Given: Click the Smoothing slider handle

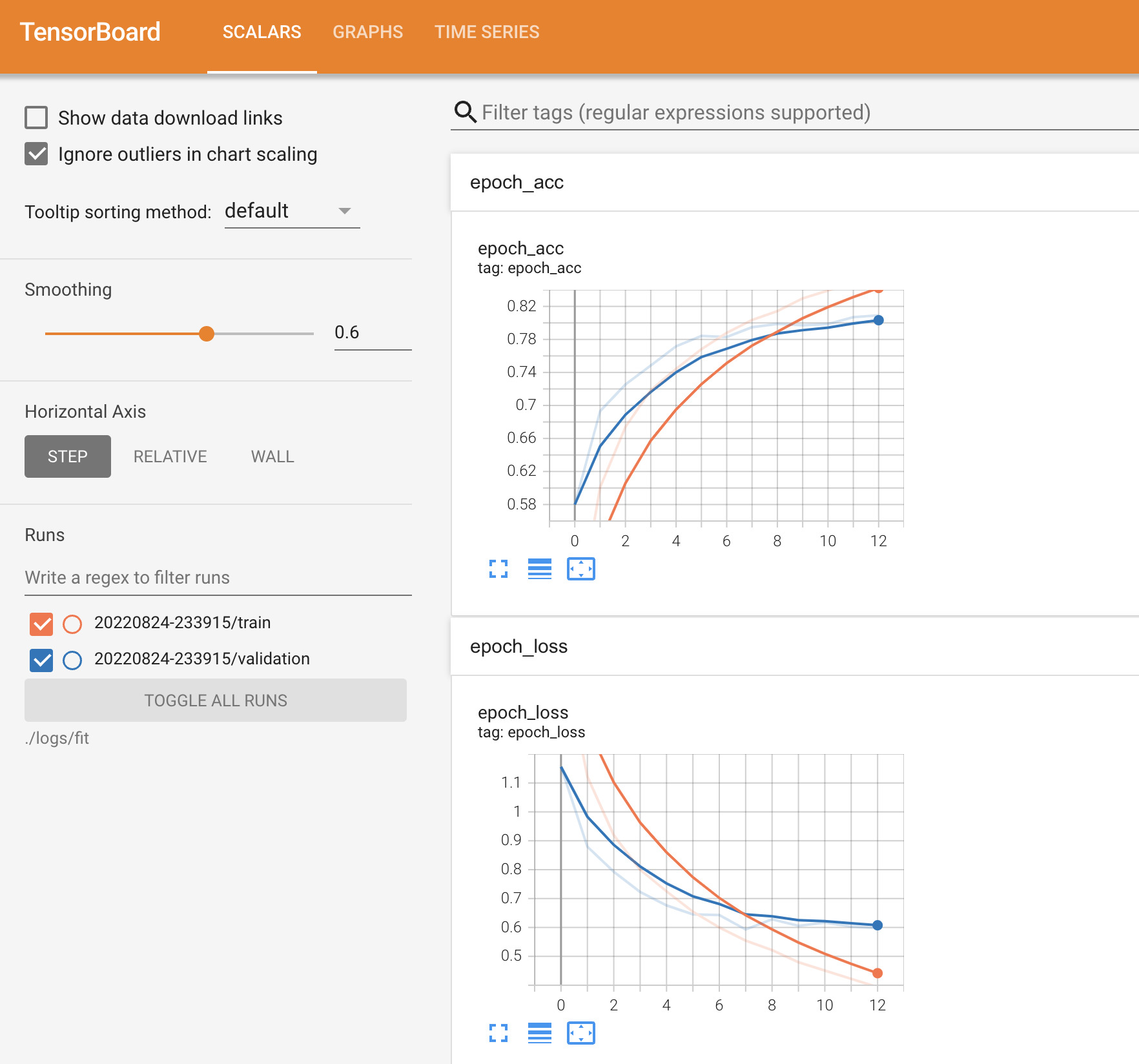Looking at the screenshot, I should point(207,334).
